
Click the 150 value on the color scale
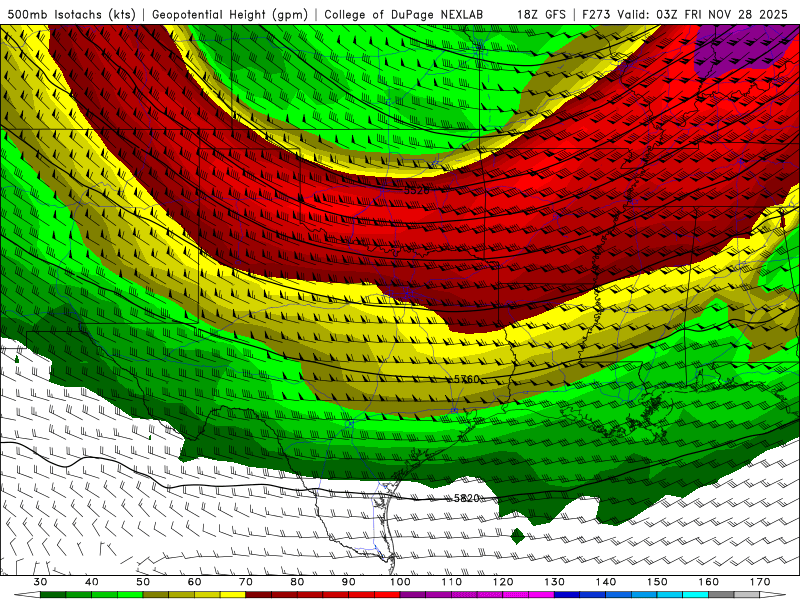[657, 582]
